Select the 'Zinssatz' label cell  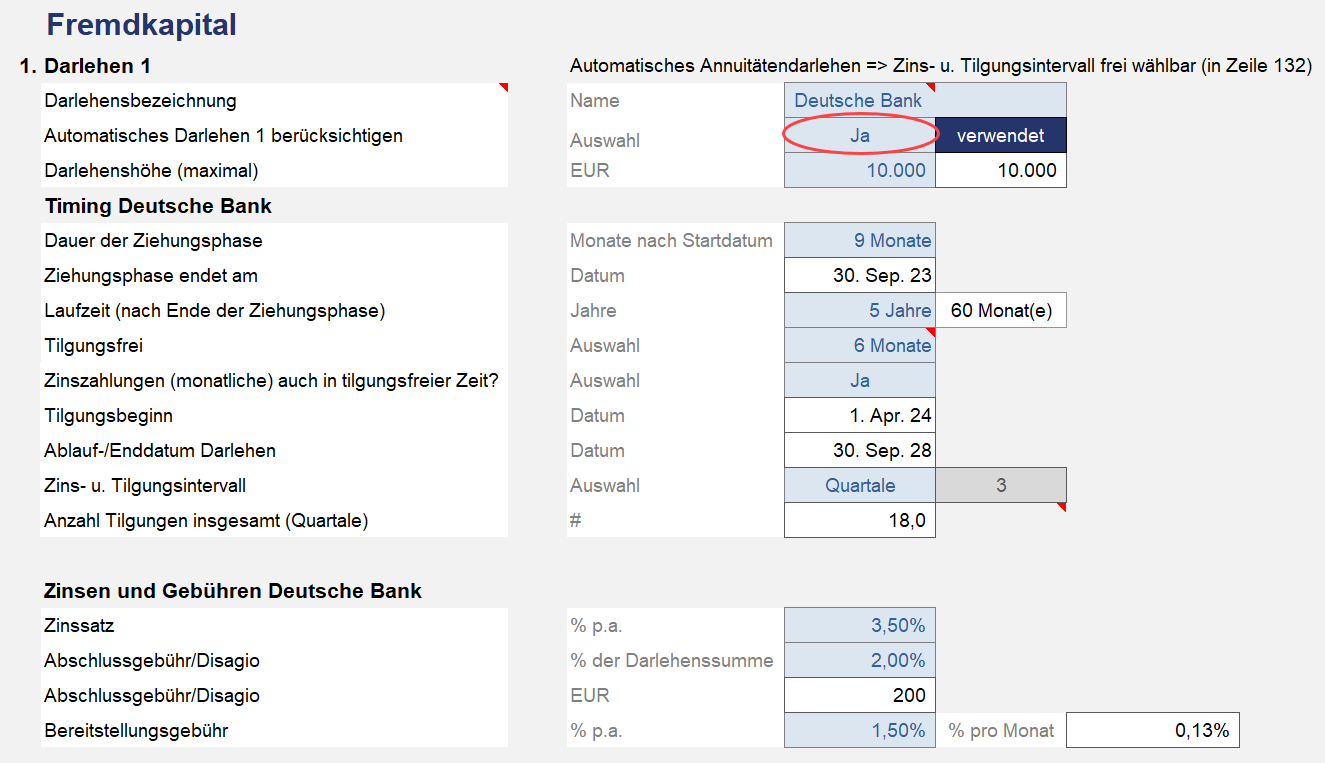point(274,625)
